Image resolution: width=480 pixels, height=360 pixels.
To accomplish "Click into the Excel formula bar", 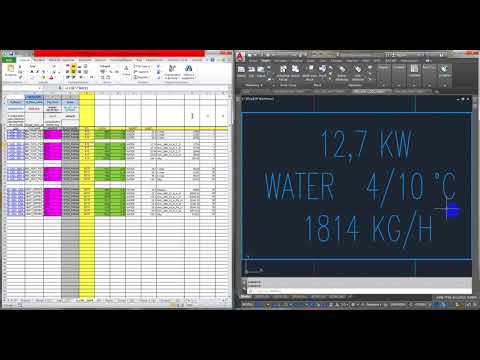I will (145, 88).
